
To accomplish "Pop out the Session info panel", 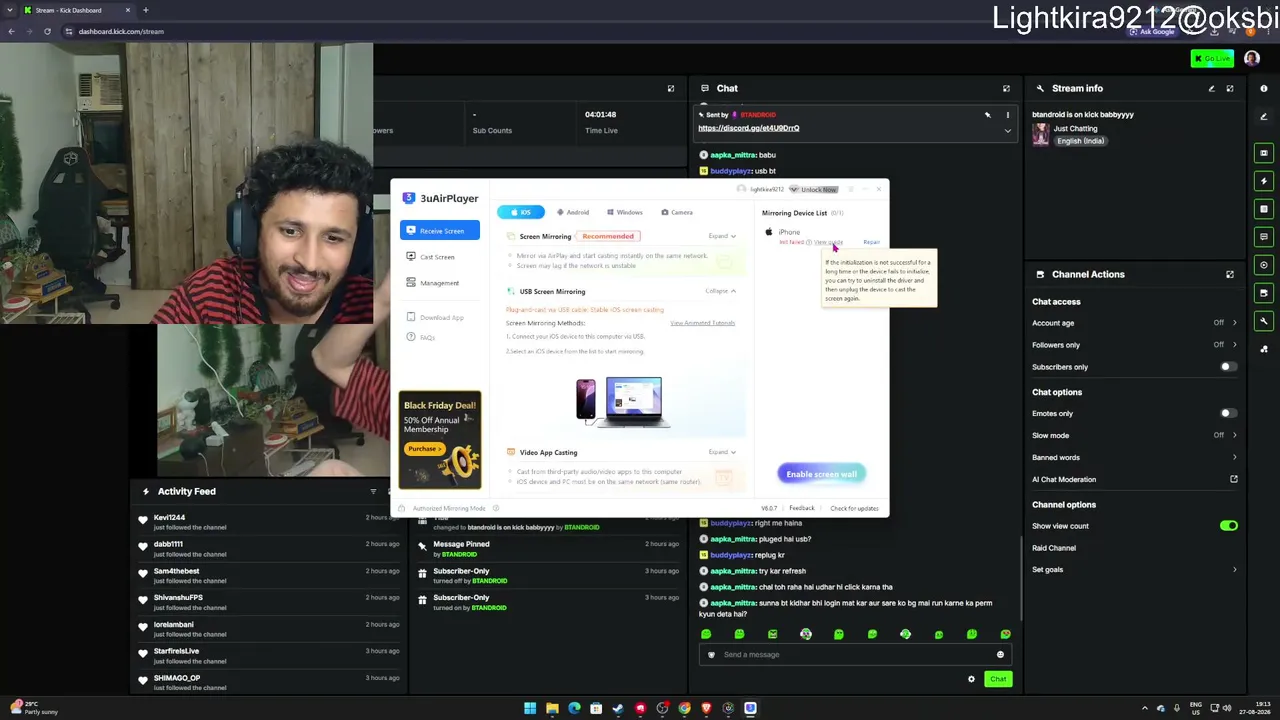I will [x=671, y=88].
